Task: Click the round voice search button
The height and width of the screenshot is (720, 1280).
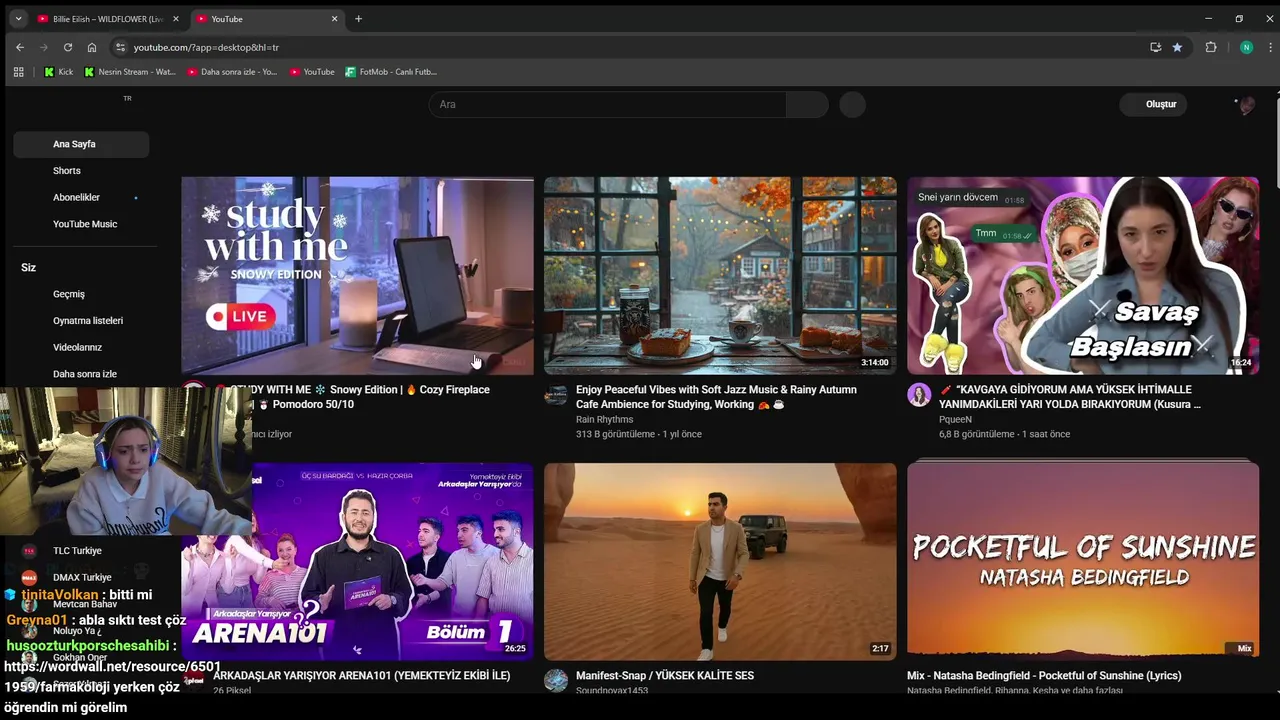Action: tap(852, 104)
